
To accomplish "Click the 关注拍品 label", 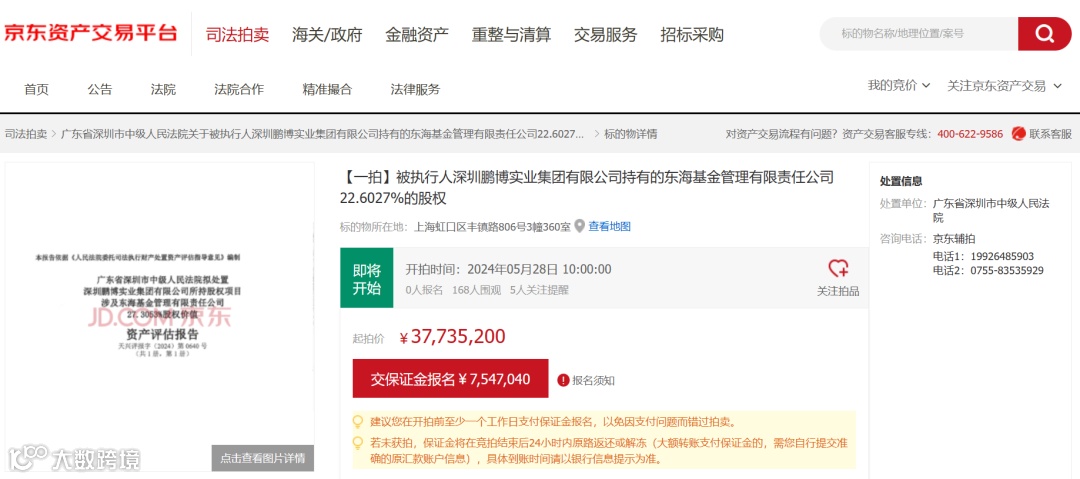I will pos(838,291).
